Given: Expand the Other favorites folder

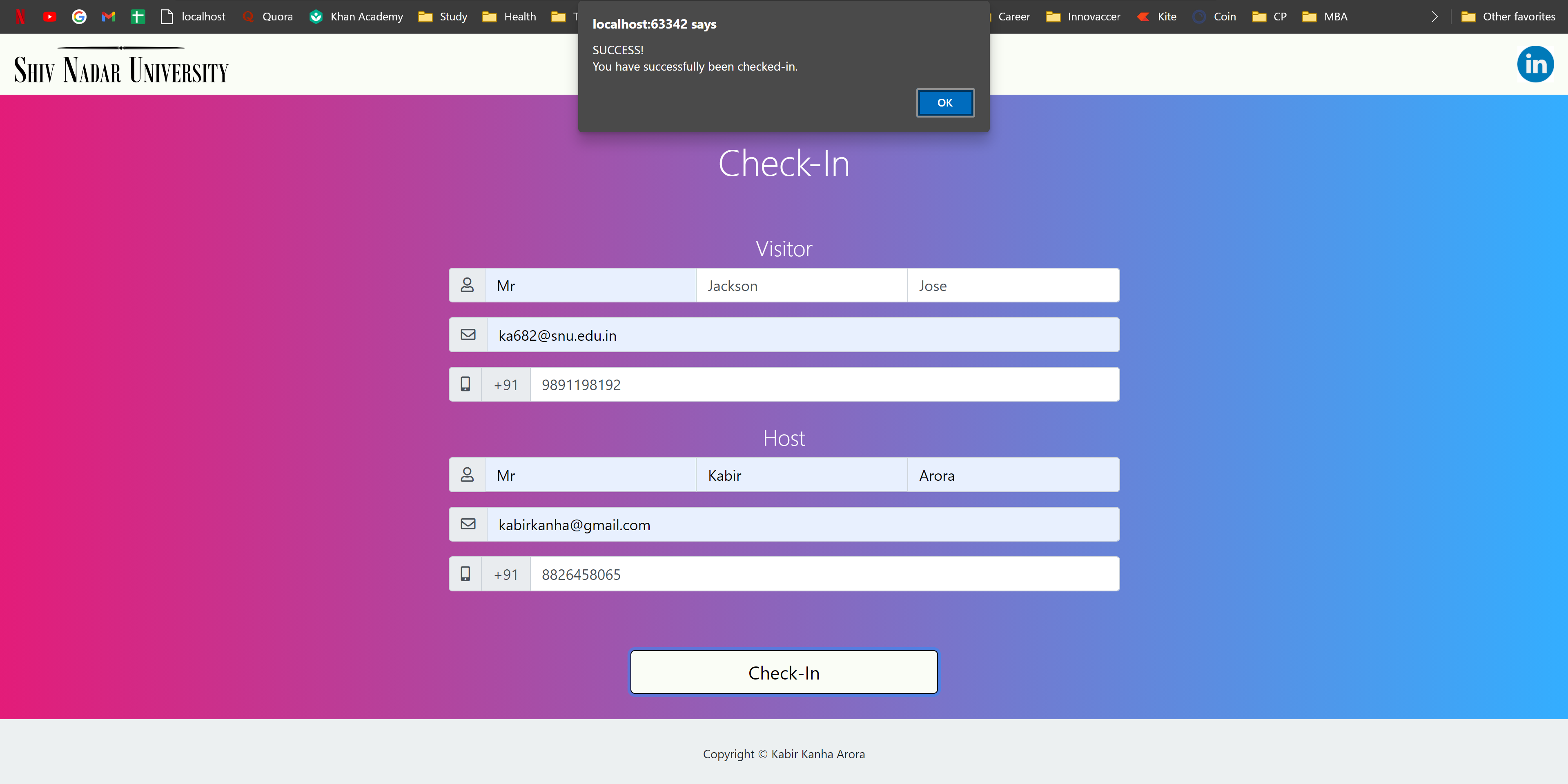Looking at the screenshot, I should click(x=1508, y=16).
